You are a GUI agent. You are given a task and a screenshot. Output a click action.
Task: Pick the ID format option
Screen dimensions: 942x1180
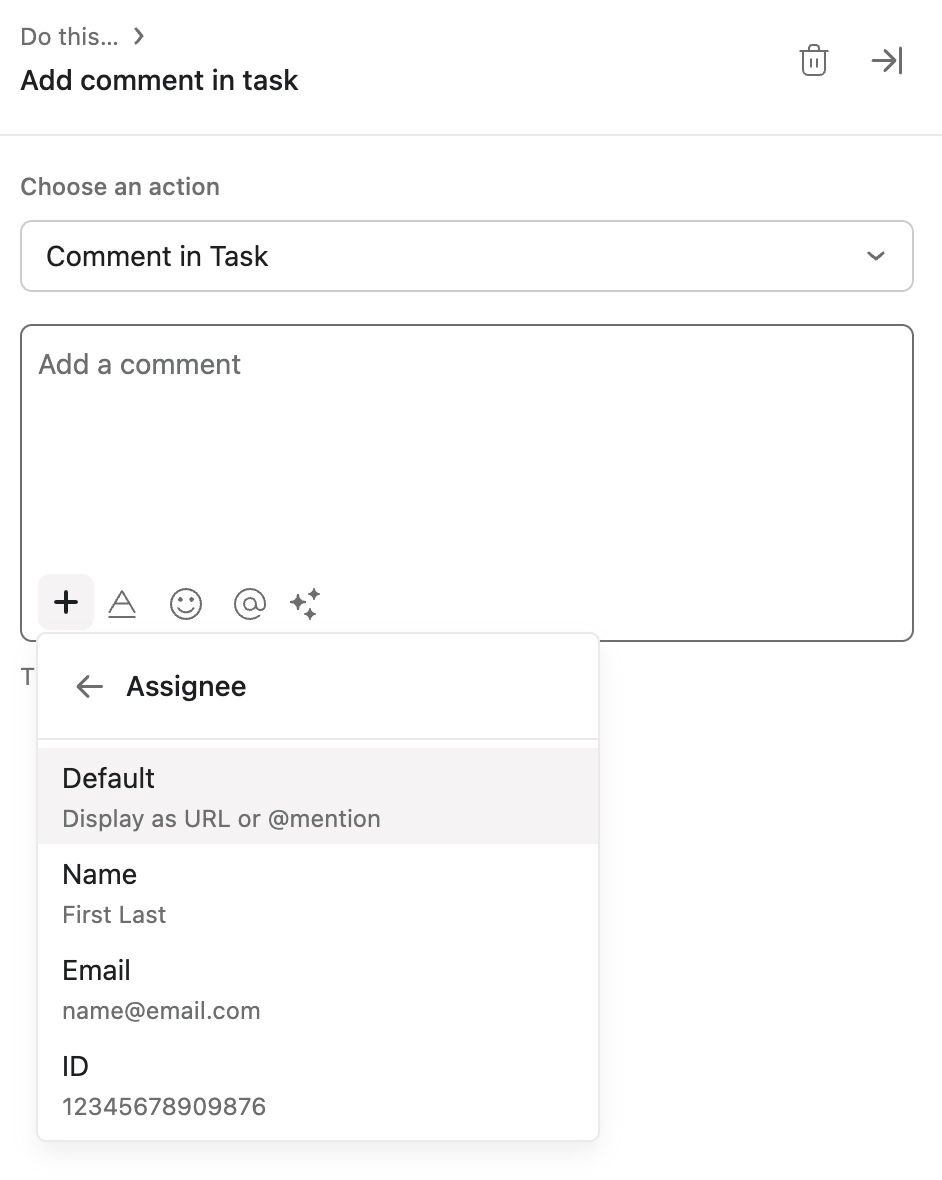pos(318,1084)
